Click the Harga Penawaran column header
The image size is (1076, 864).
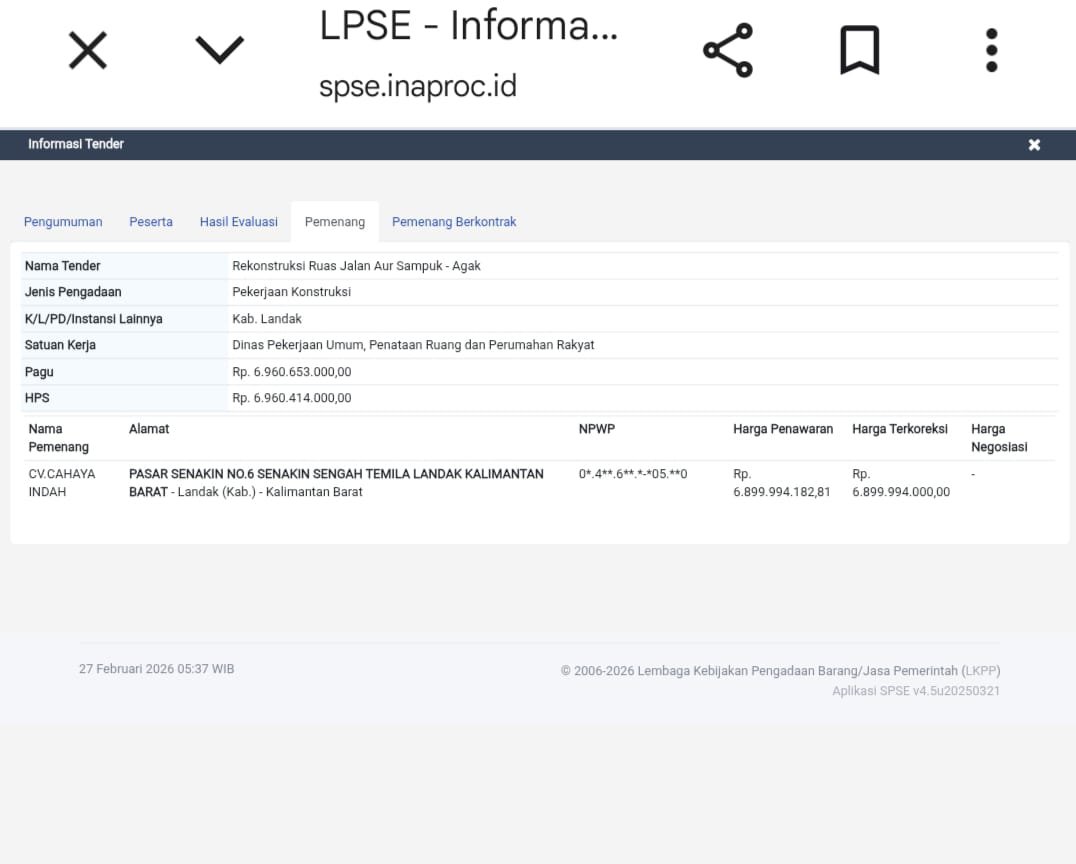(783, 429)
